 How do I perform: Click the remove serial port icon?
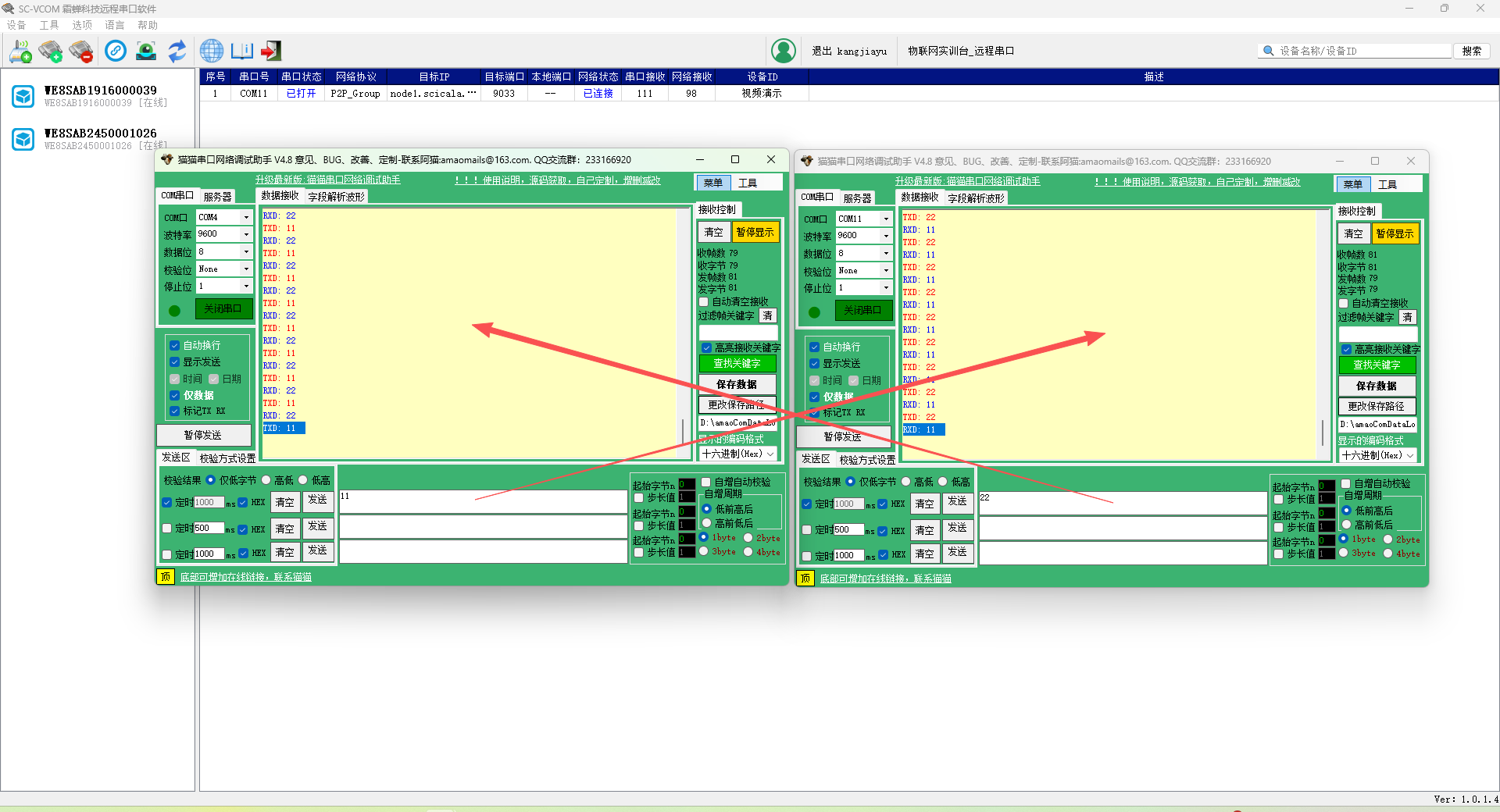tap(80, 52)
